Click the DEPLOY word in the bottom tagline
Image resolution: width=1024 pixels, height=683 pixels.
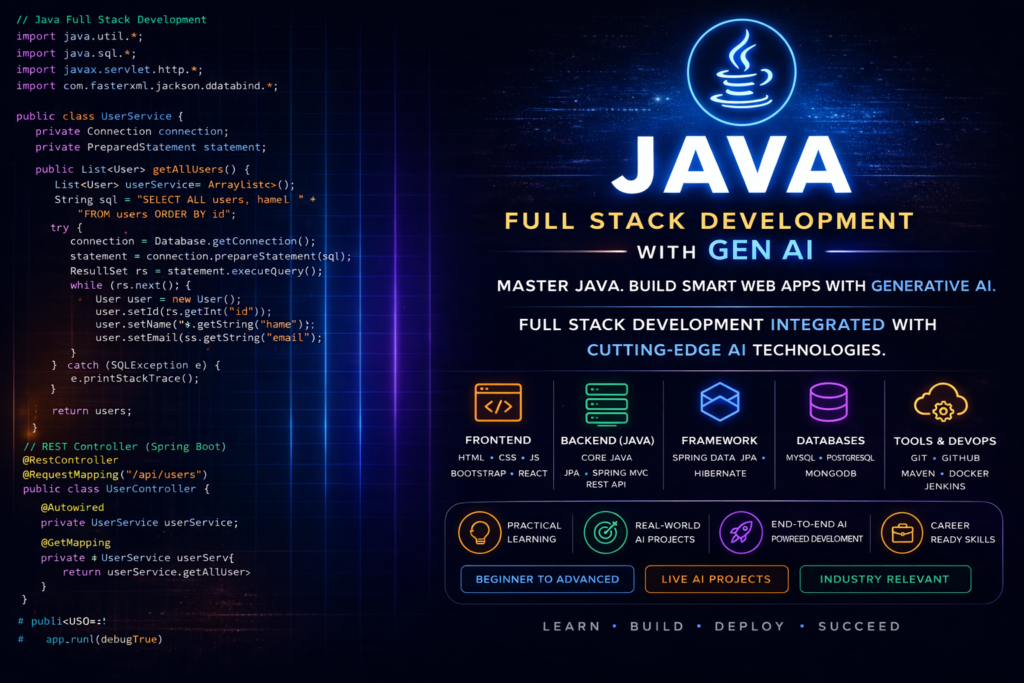point(750,626)
